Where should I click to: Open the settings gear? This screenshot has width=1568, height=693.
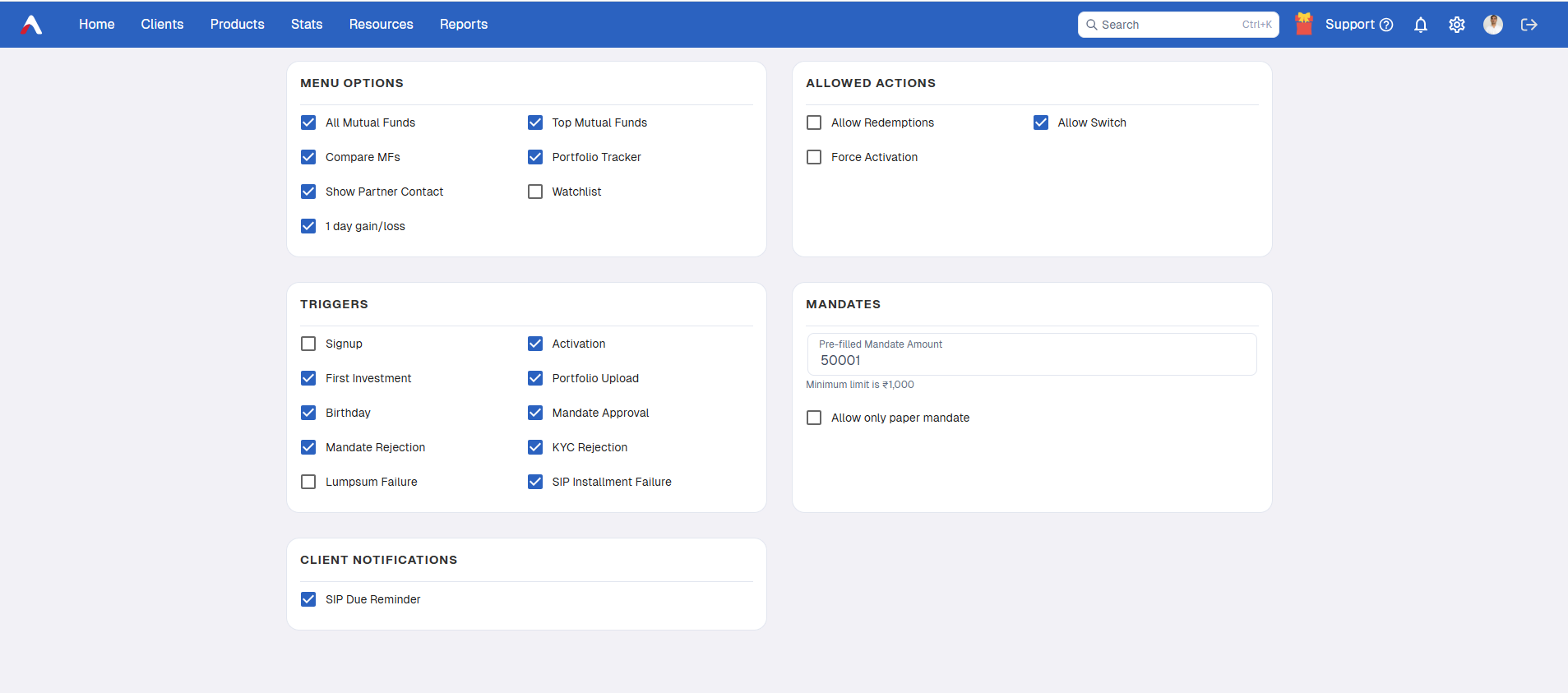pyautogui.click(x=1457, y=25)
